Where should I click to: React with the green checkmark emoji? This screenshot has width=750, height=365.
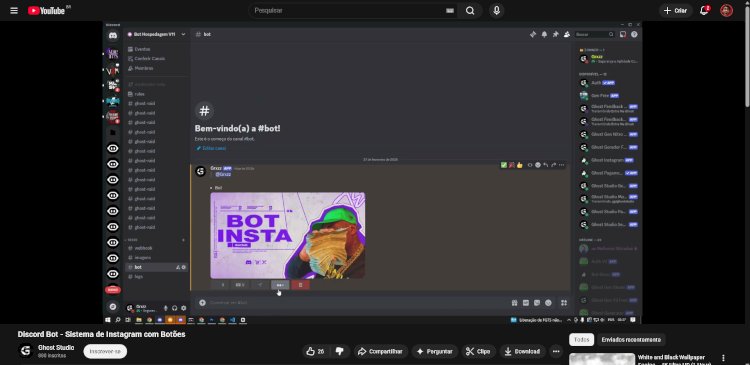pos(504,165)
